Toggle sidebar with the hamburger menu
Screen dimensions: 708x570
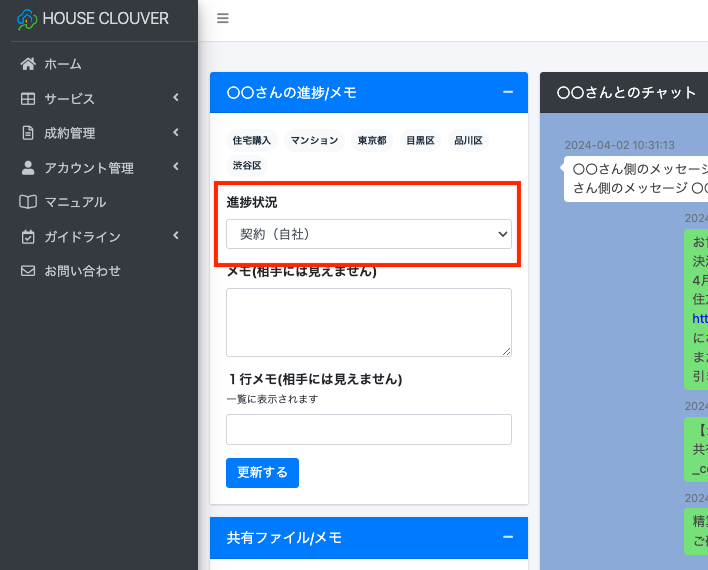[223, 18]
